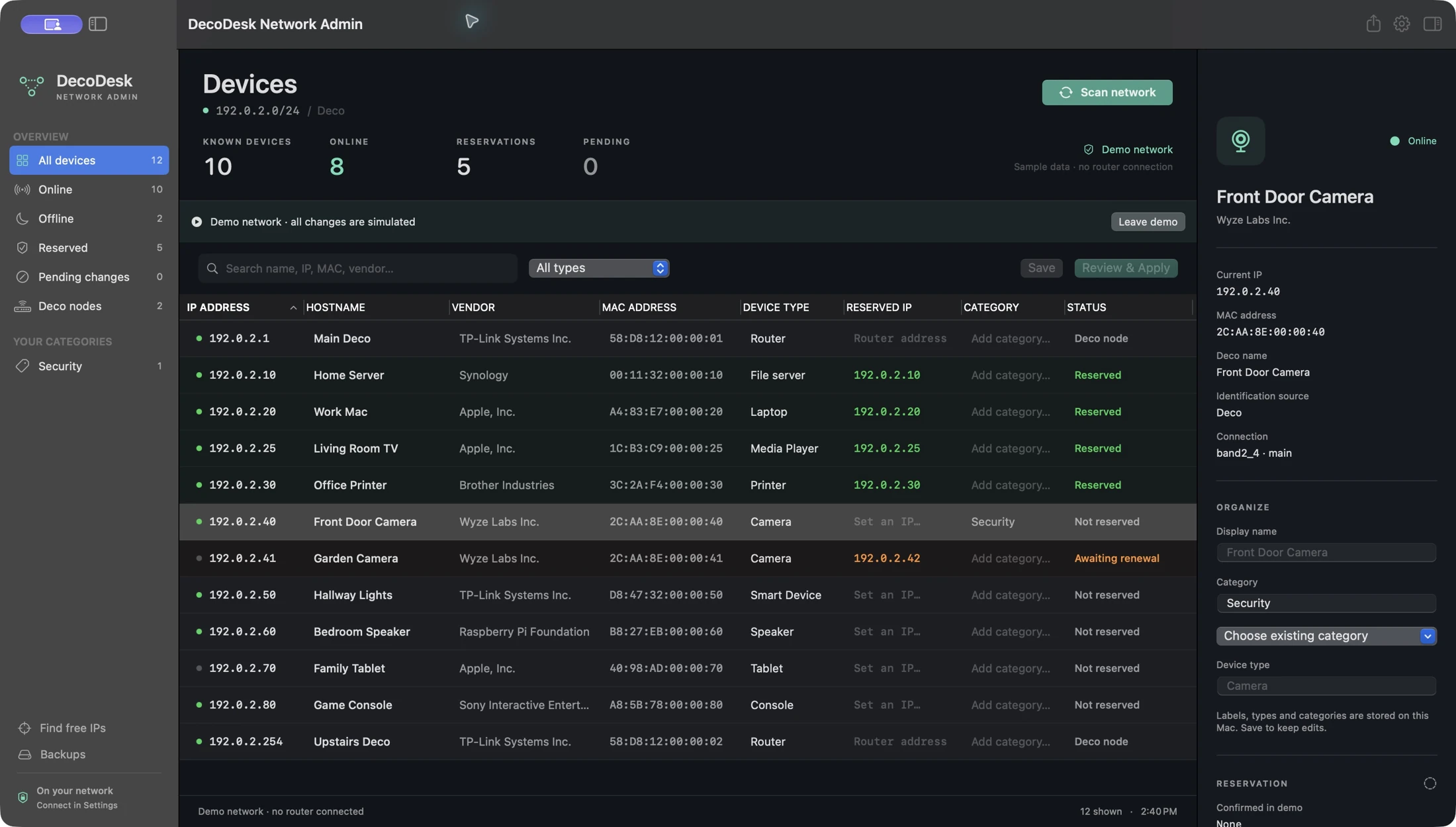This screenshot has height=827, width=1456.
Task: Click the Offline moon icon
Action: coord(23,219)
